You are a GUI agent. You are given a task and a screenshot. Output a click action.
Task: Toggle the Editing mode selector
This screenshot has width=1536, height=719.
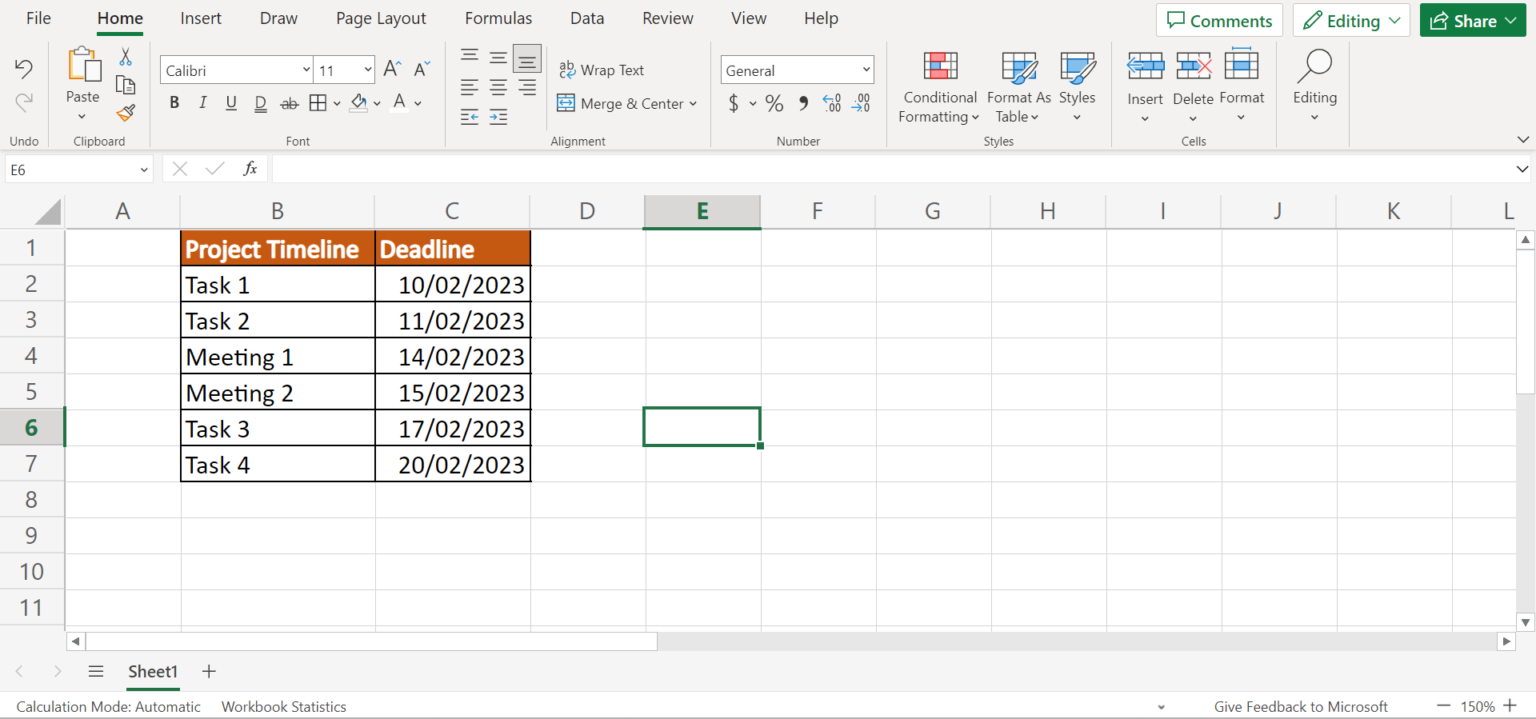point(1351,20)
